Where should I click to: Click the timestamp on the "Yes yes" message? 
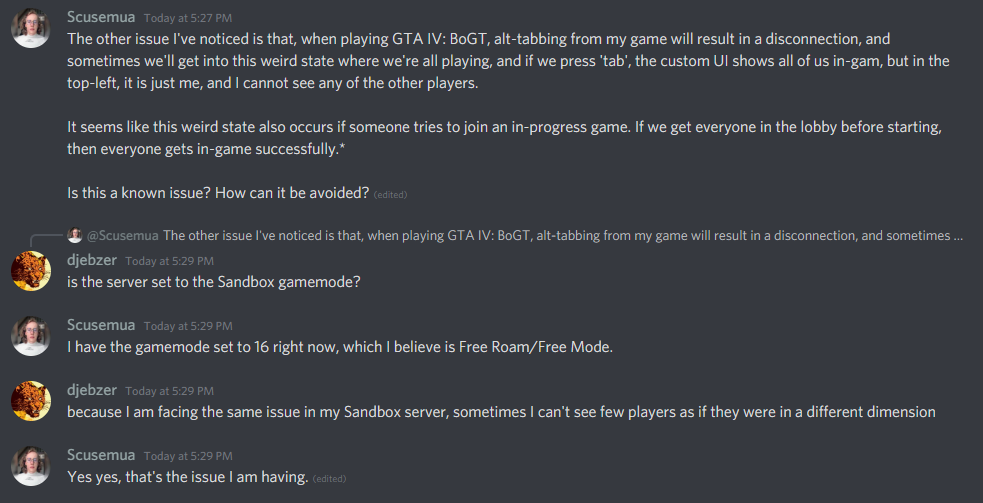pos(188,456)
